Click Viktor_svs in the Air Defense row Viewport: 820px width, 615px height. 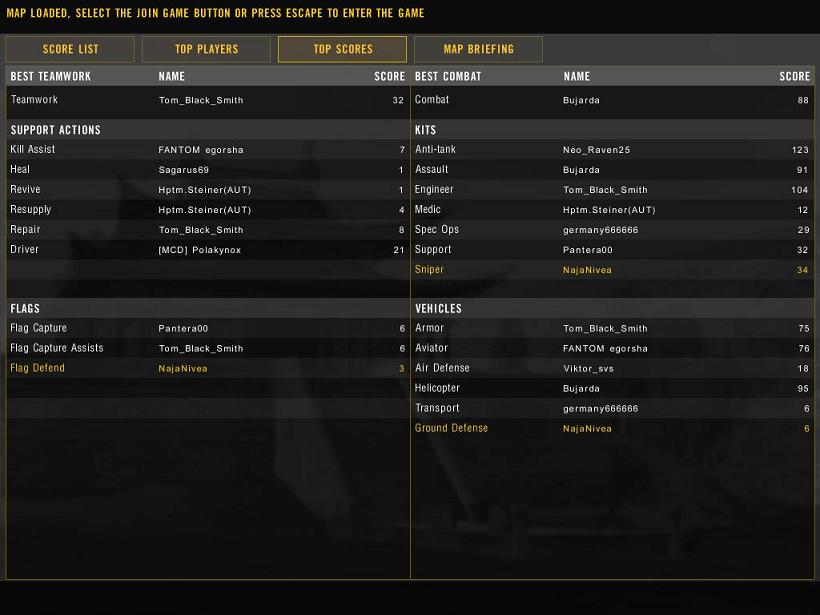[590, 369]
